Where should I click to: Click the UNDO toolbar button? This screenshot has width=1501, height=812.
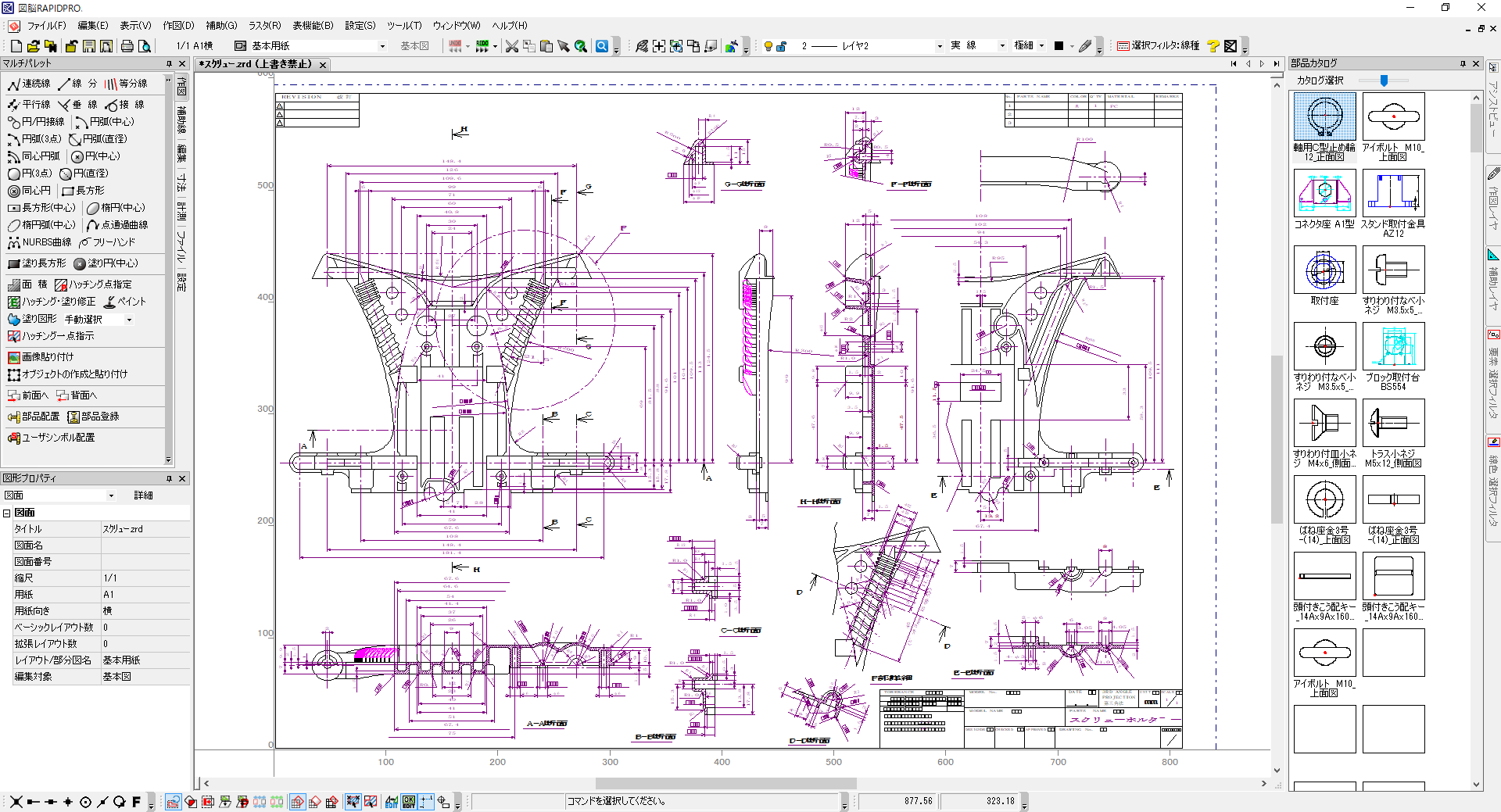[x=454, y=46]
